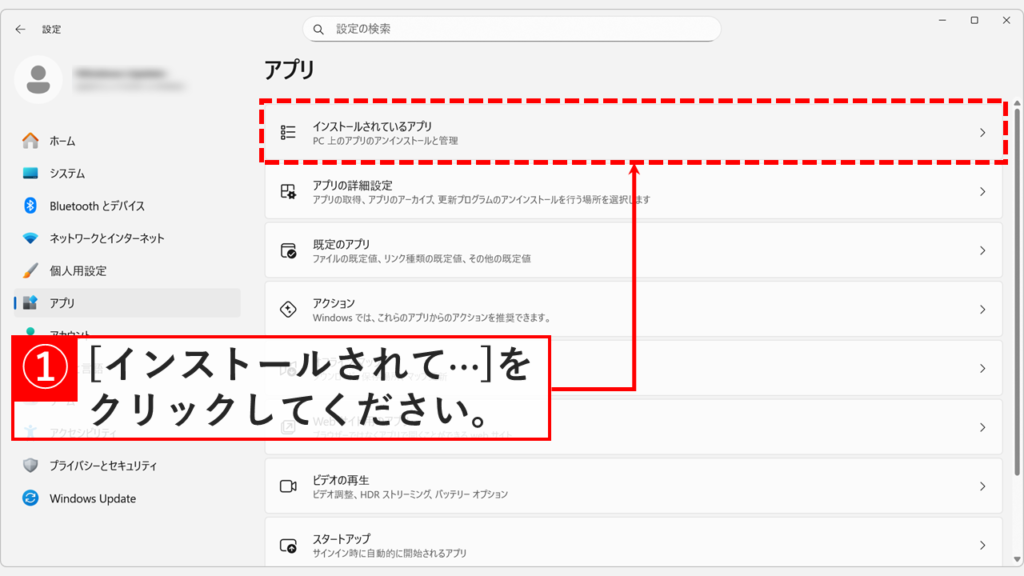Click the スタートアップ icon
This screenshot has width=1024, height=576.
(x=291, y=545)
